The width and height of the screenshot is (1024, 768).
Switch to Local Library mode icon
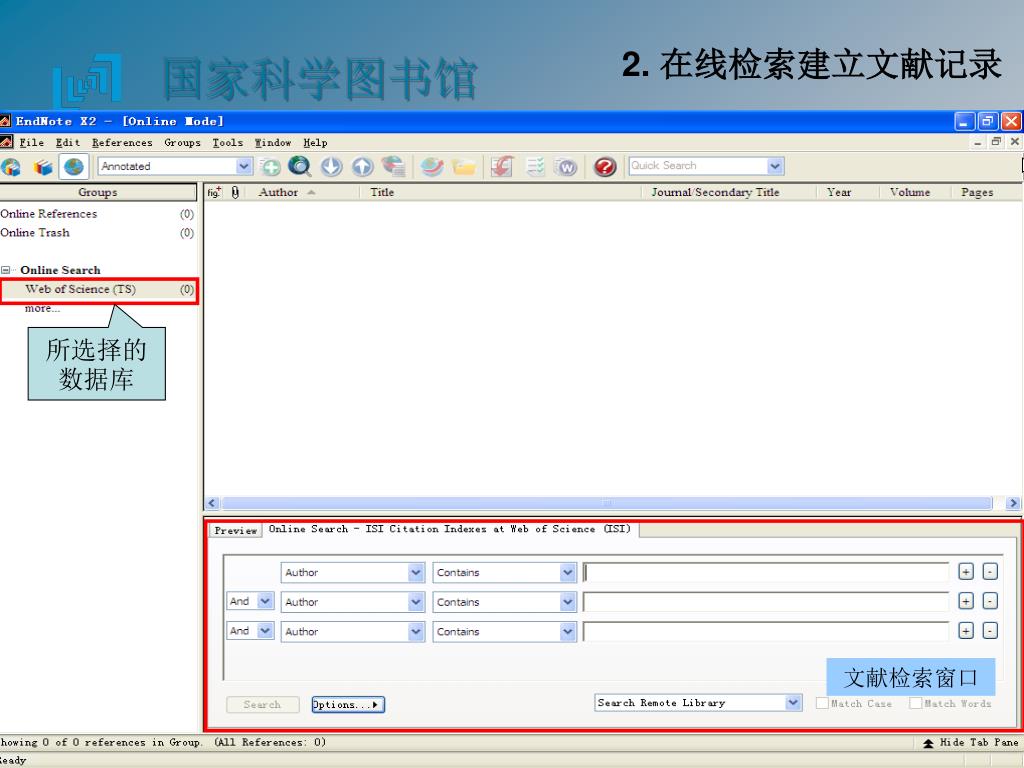click(x=43, y=167)
